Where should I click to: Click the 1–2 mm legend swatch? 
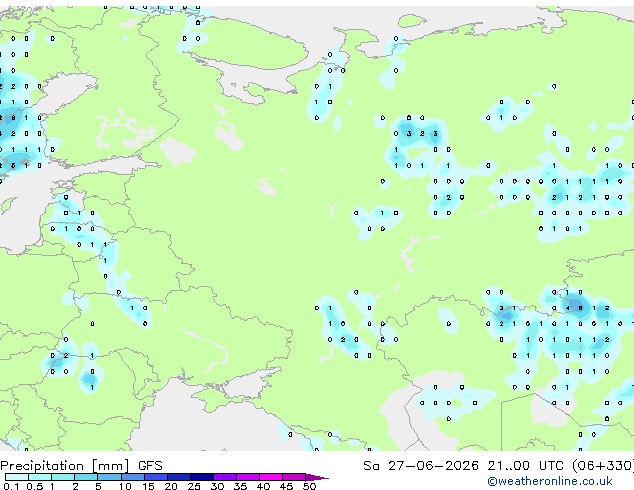tap(63, 477)
